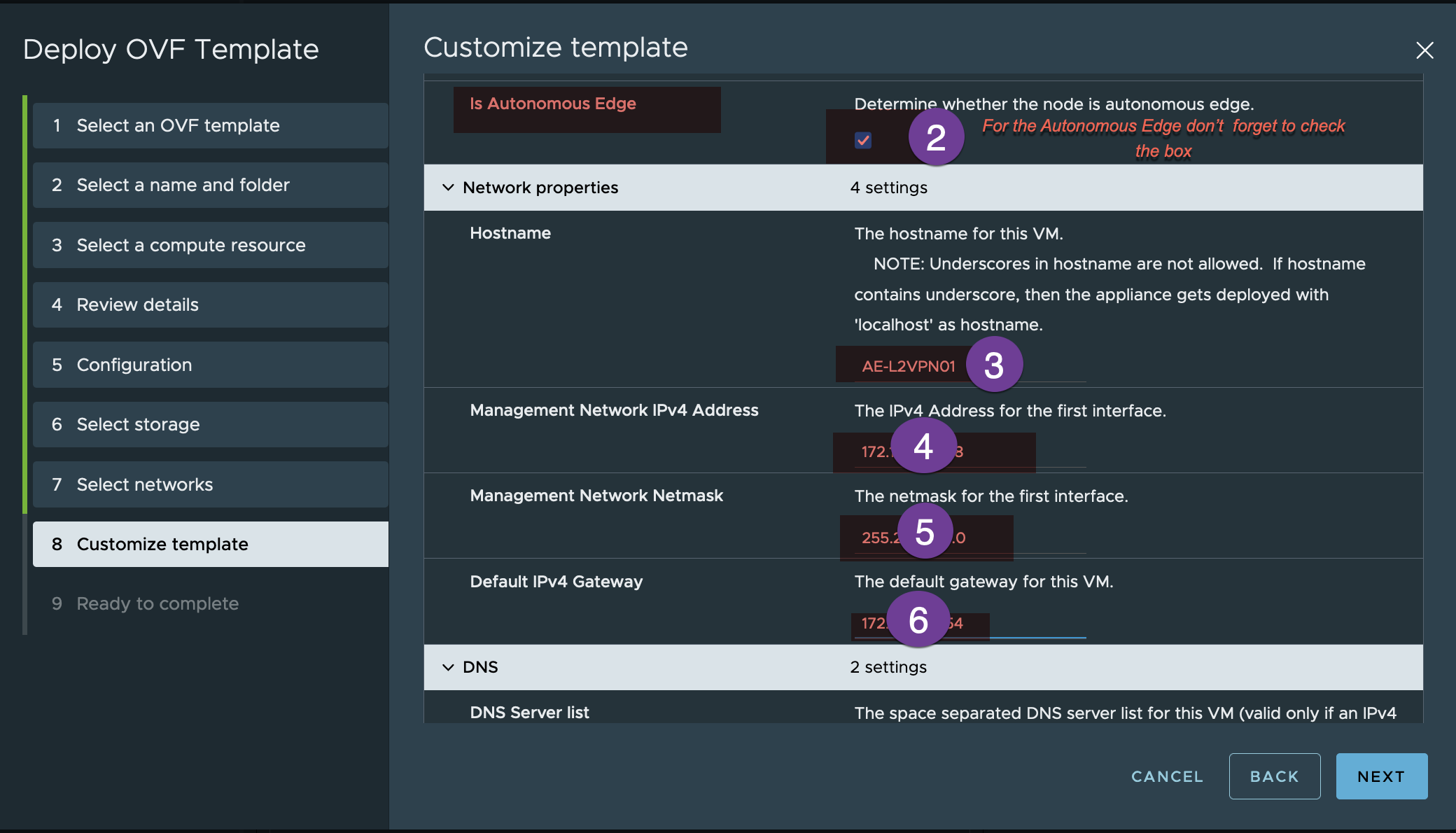Click BACK to return to step 7
This screenshot has width=1456, height=833.
pos(1275,775)
